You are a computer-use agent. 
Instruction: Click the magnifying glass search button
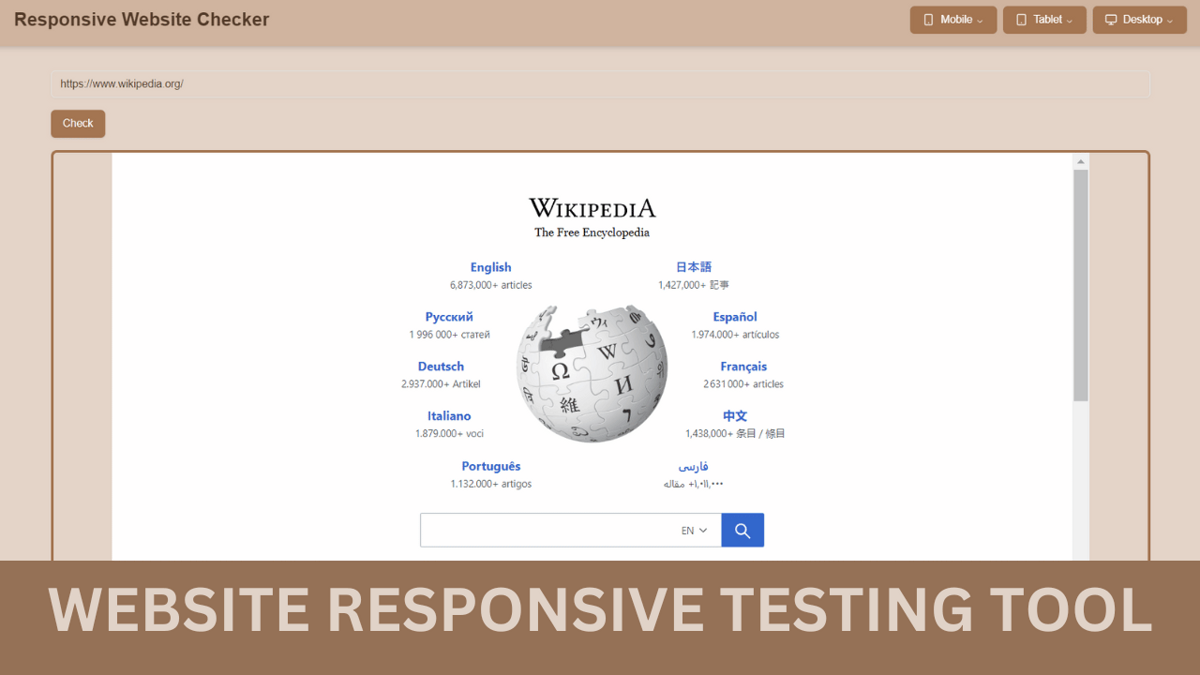[742, 530]
